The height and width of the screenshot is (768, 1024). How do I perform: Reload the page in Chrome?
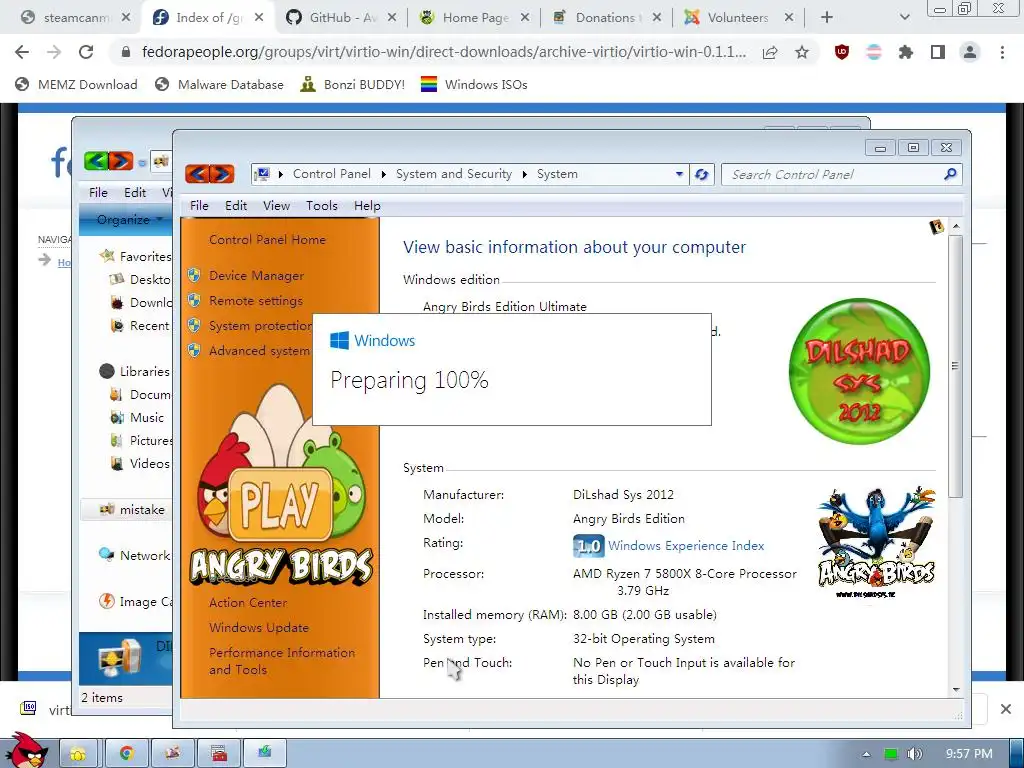pyautogui.click(x=86, y=52)
